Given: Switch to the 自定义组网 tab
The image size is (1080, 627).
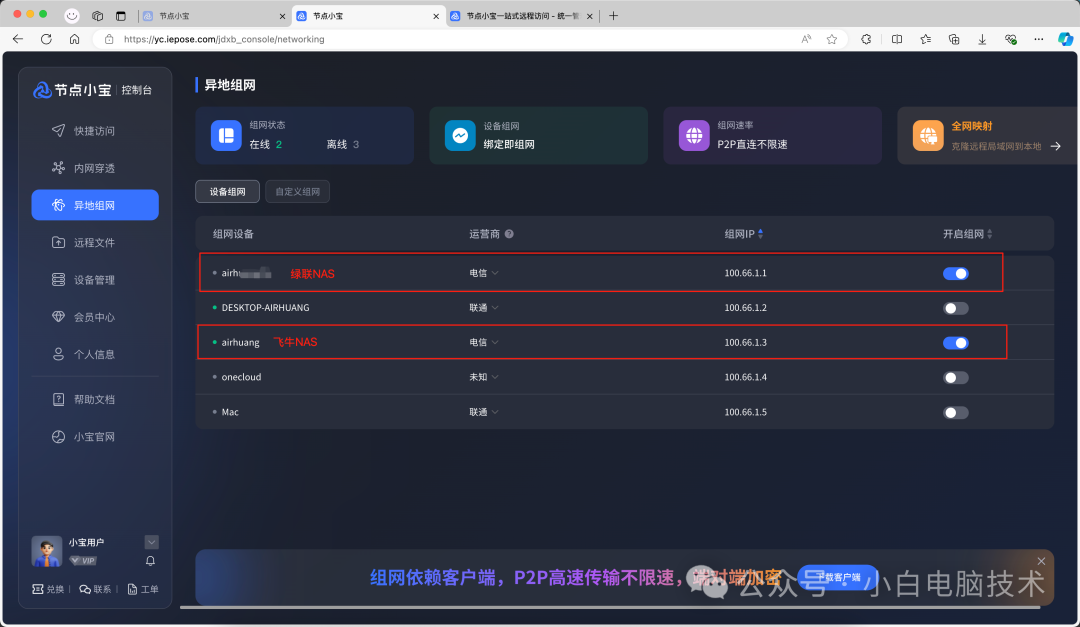Looking at the screenshot, I should (x=298, y=192).
